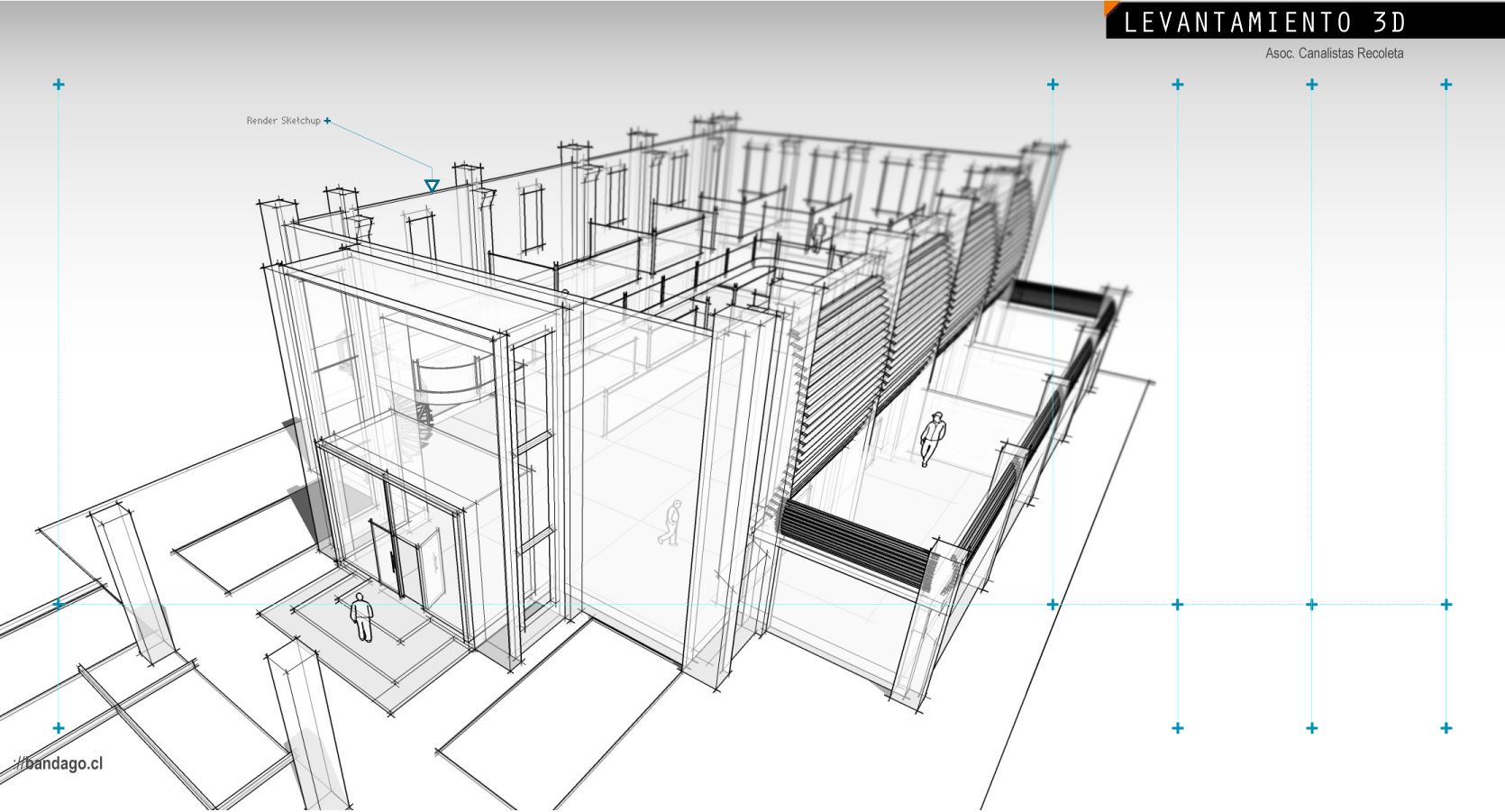Click the "Render Sketchup" annotation label
This screenshot has width=1505, height=812.
coord(283,121)
